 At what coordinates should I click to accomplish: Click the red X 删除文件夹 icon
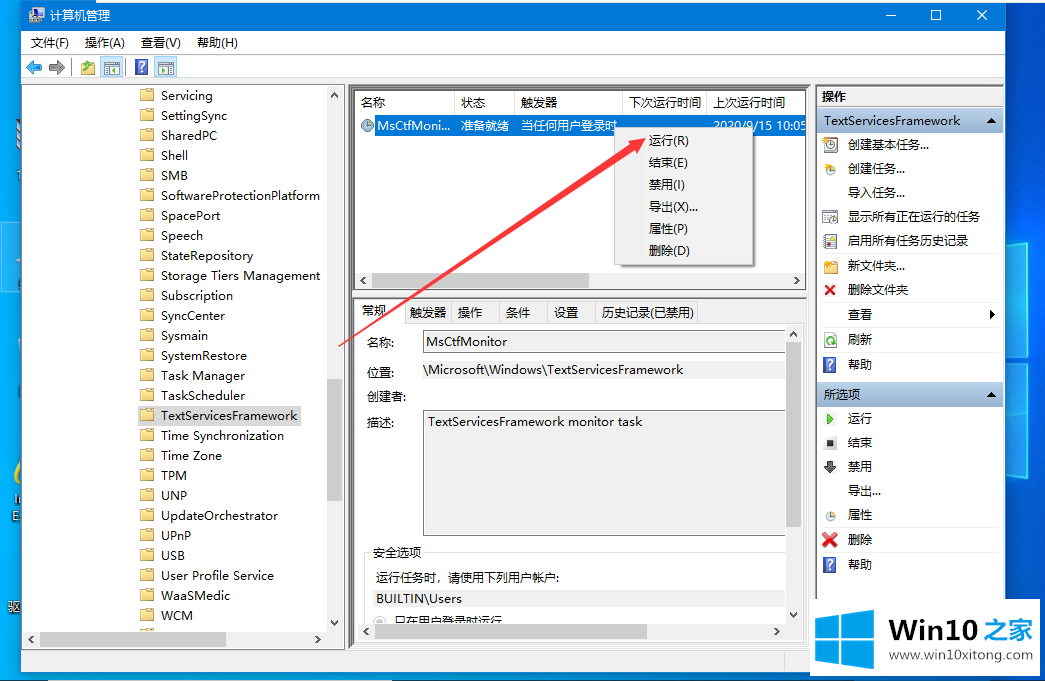[x=830, y=290]
